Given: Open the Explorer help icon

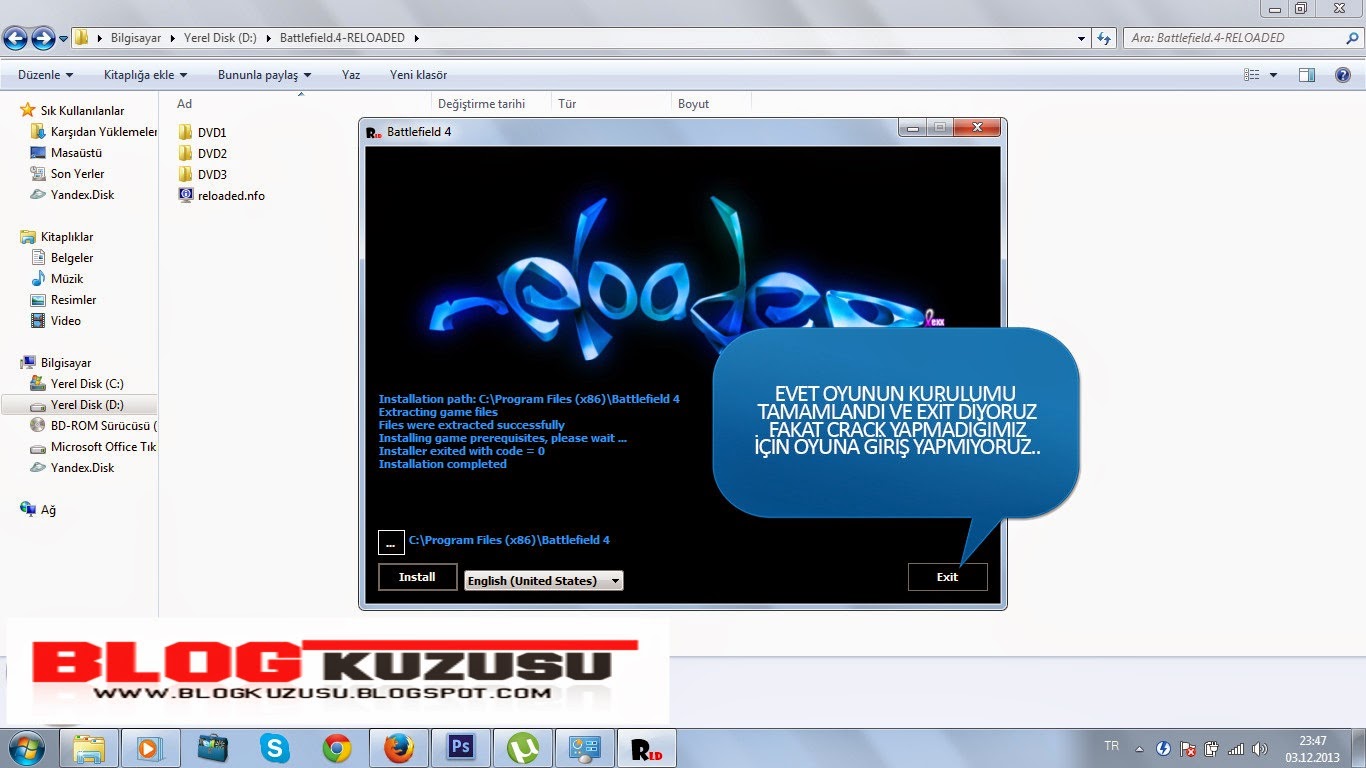Looking at the screenshot, I should (x=1343, y=75).
